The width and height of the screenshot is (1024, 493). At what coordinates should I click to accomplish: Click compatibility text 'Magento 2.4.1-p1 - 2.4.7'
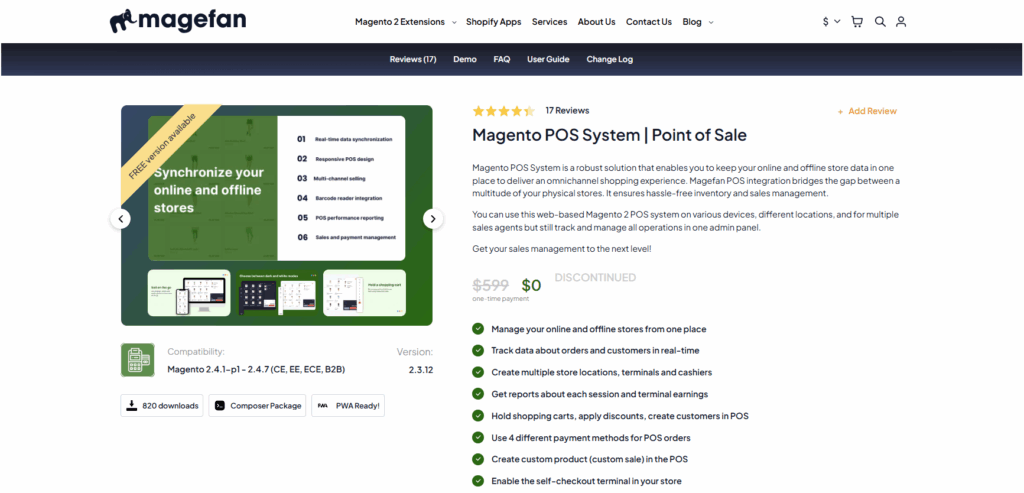(256, 370)
